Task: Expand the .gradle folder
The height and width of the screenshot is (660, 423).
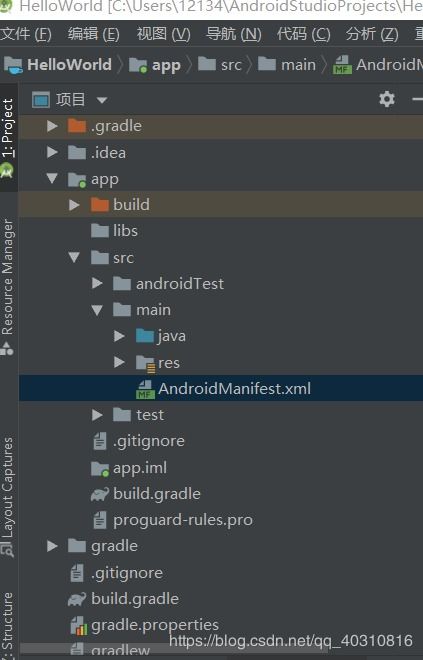Action: (x=52, y=126)
